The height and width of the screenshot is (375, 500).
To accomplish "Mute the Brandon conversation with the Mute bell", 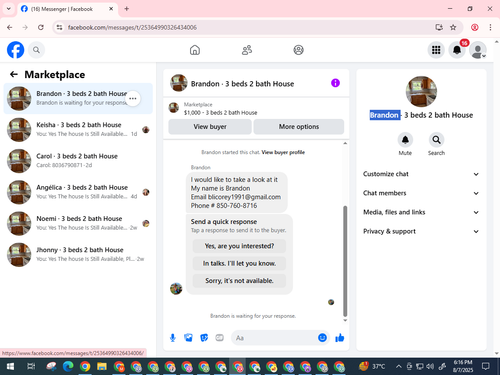I will (405, 140).
